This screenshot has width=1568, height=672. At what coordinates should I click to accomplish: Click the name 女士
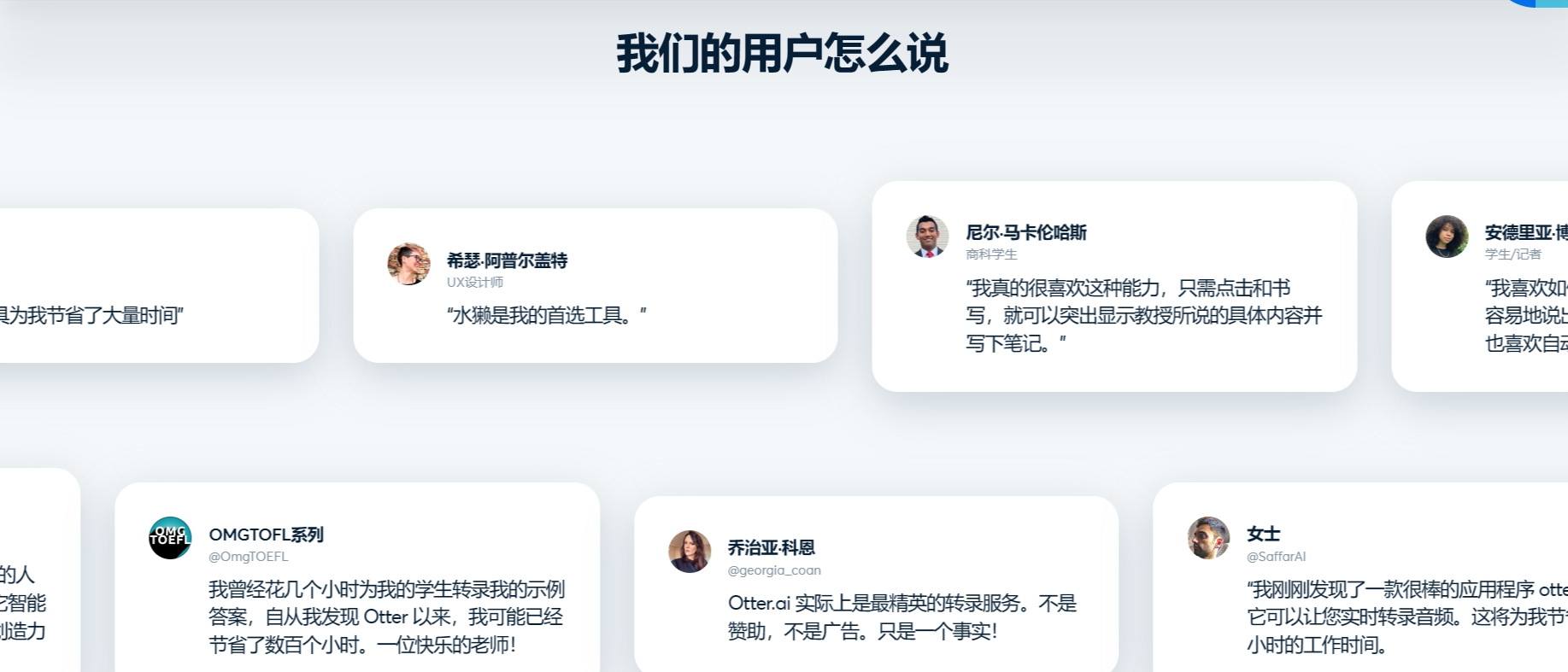click(x=1263, y=534)
